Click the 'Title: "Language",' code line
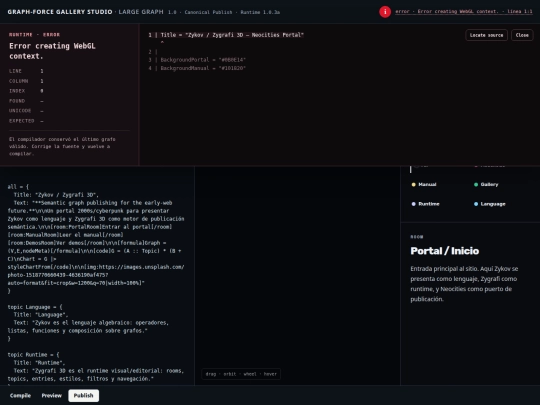Screen dimensions: 540x405 coord(41,315)
